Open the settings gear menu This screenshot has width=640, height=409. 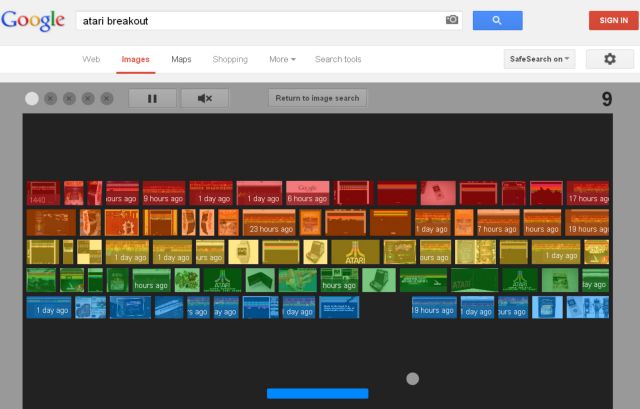click(610, 59)
